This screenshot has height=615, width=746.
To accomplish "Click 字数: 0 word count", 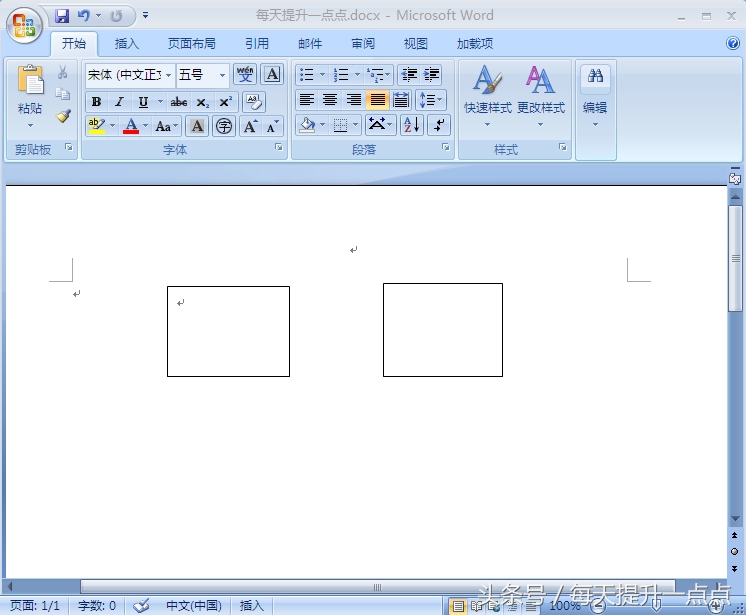I will tap(97, 605).
